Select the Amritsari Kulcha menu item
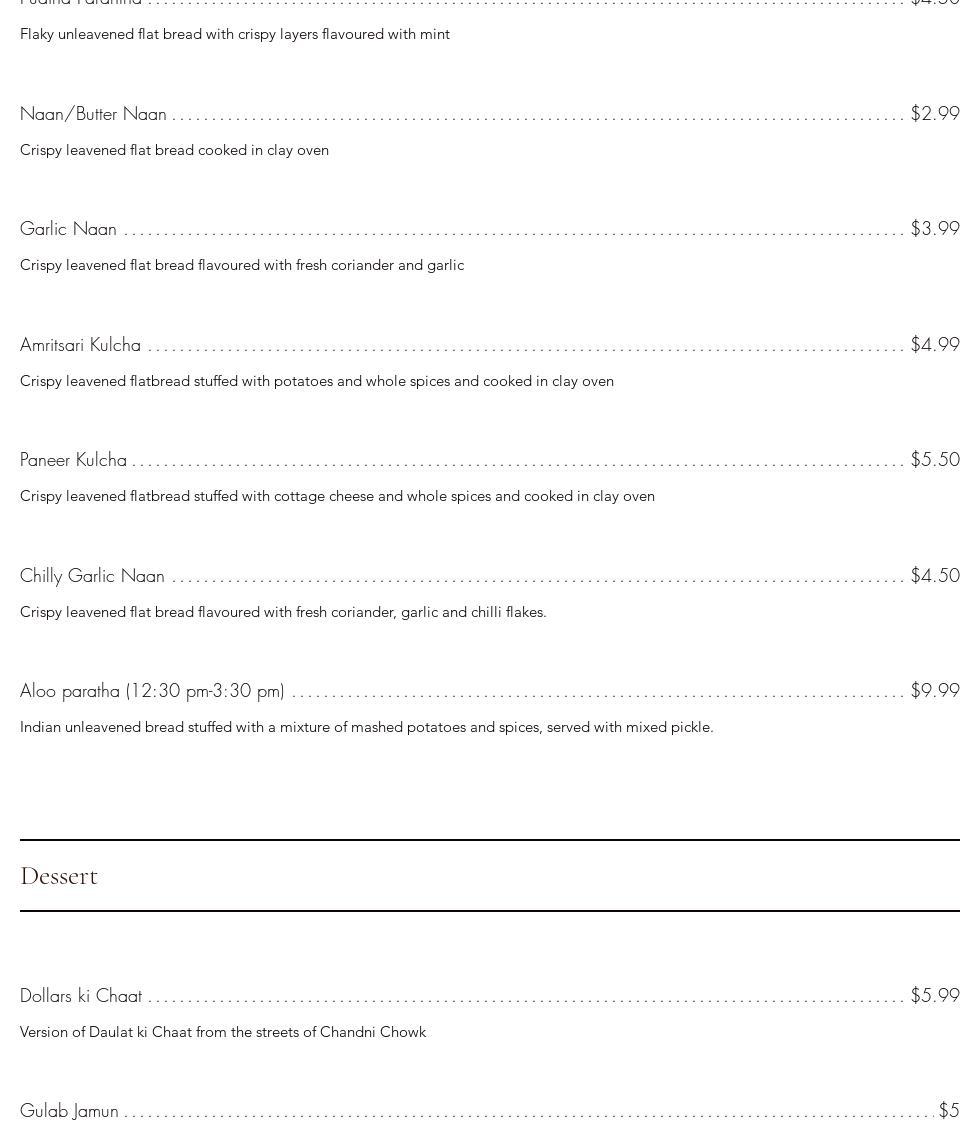Viewport: 965px width, 1136px height. pyautogui.click(x=80, y=345)
